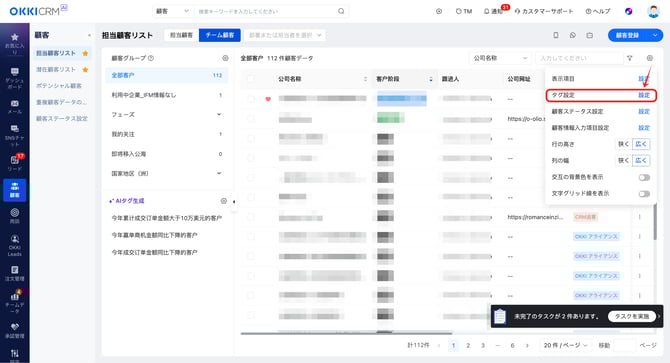This screenshot has height=363, width=670.
Task: Open 顧客ステータス設定 in the submenu
Action: tap(62, 119)
